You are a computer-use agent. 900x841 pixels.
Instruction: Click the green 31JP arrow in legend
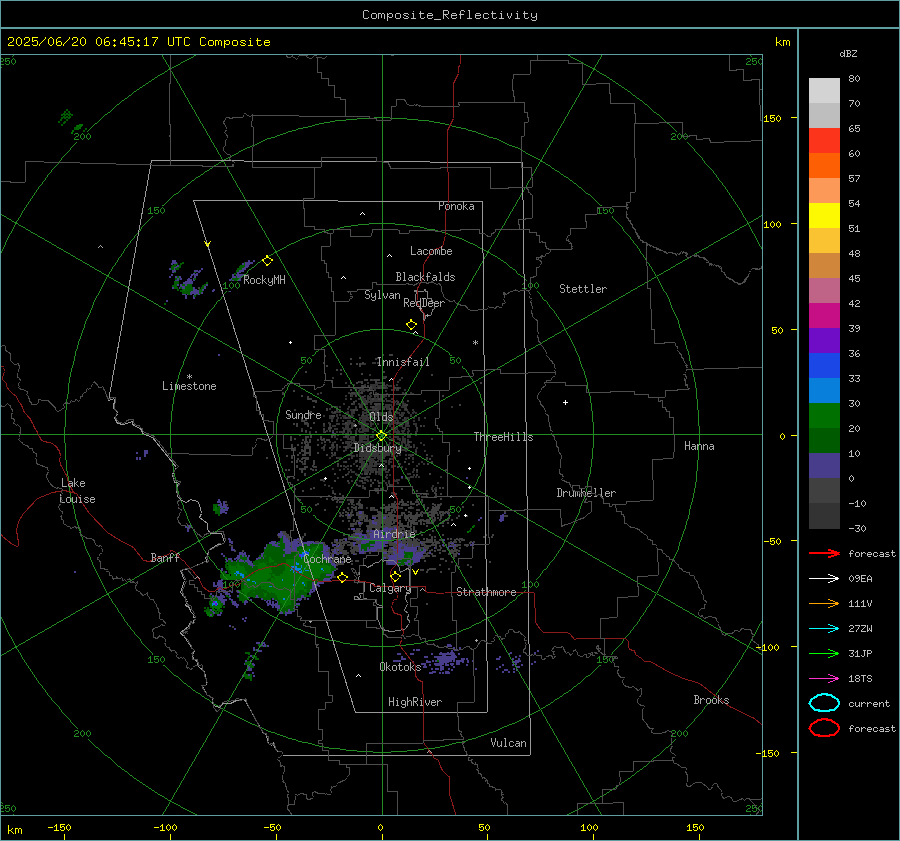[x=824, y=653]
